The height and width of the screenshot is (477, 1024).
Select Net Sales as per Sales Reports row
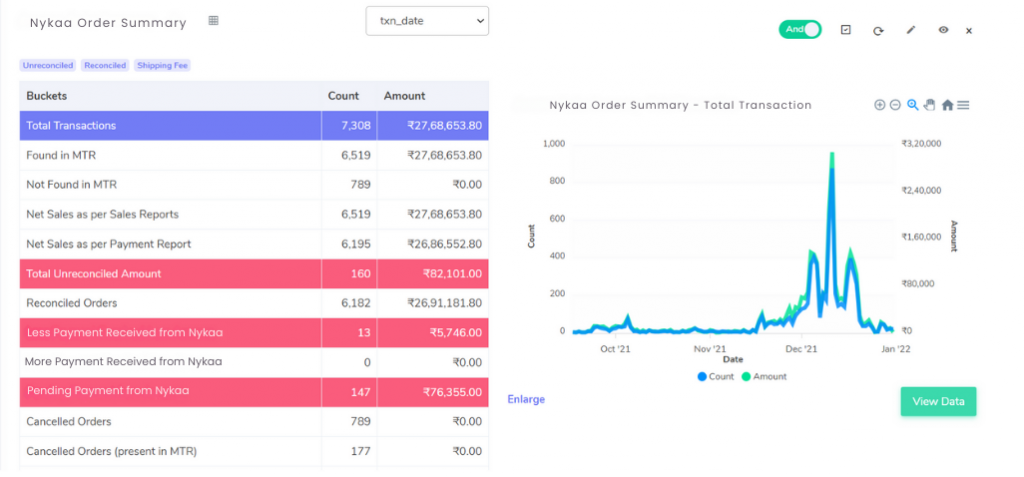pos(254,214)
